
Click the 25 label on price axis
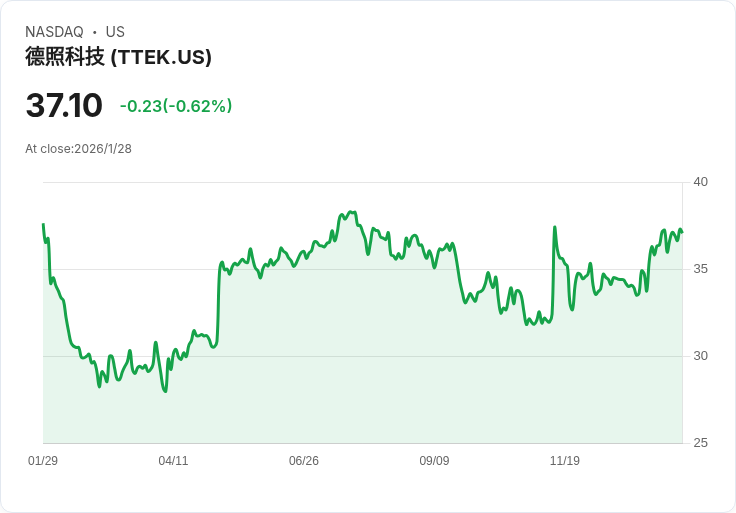(x=700, y=443)
